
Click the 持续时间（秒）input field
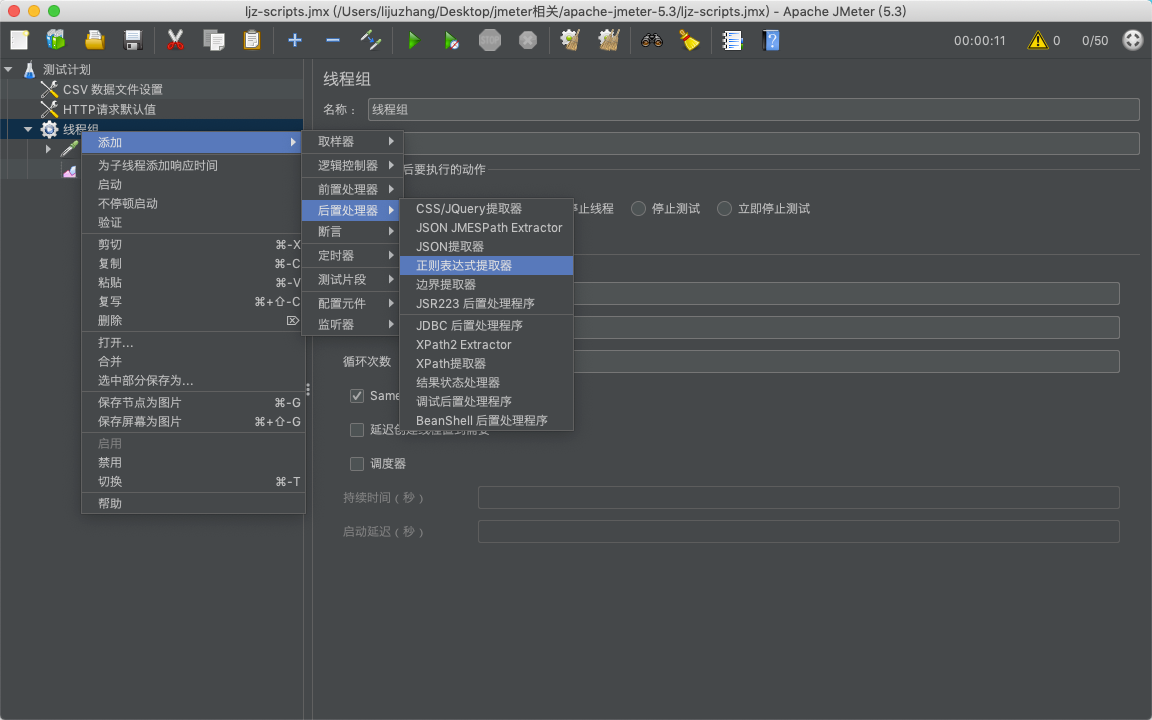[x=799, y=497]
